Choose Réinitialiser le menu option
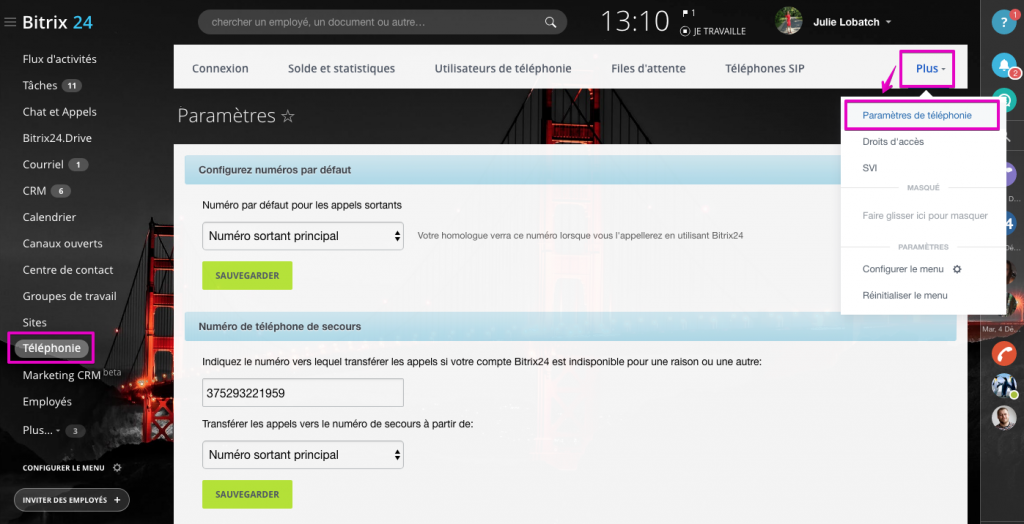This screenshot has height=524, width=1024. click(904, 295)
